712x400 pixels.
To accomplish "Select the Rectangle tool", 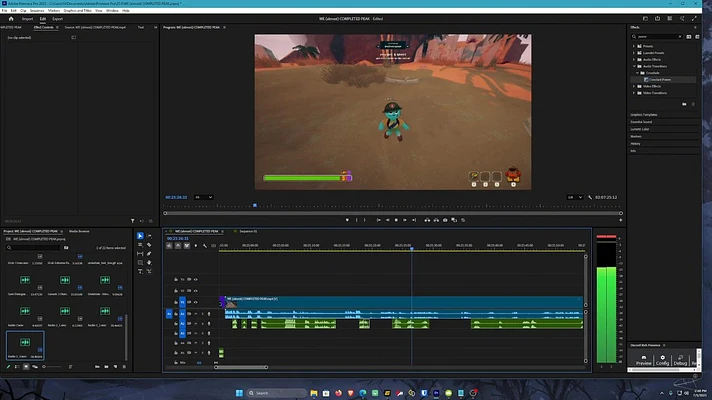I will tap(140, 262).
